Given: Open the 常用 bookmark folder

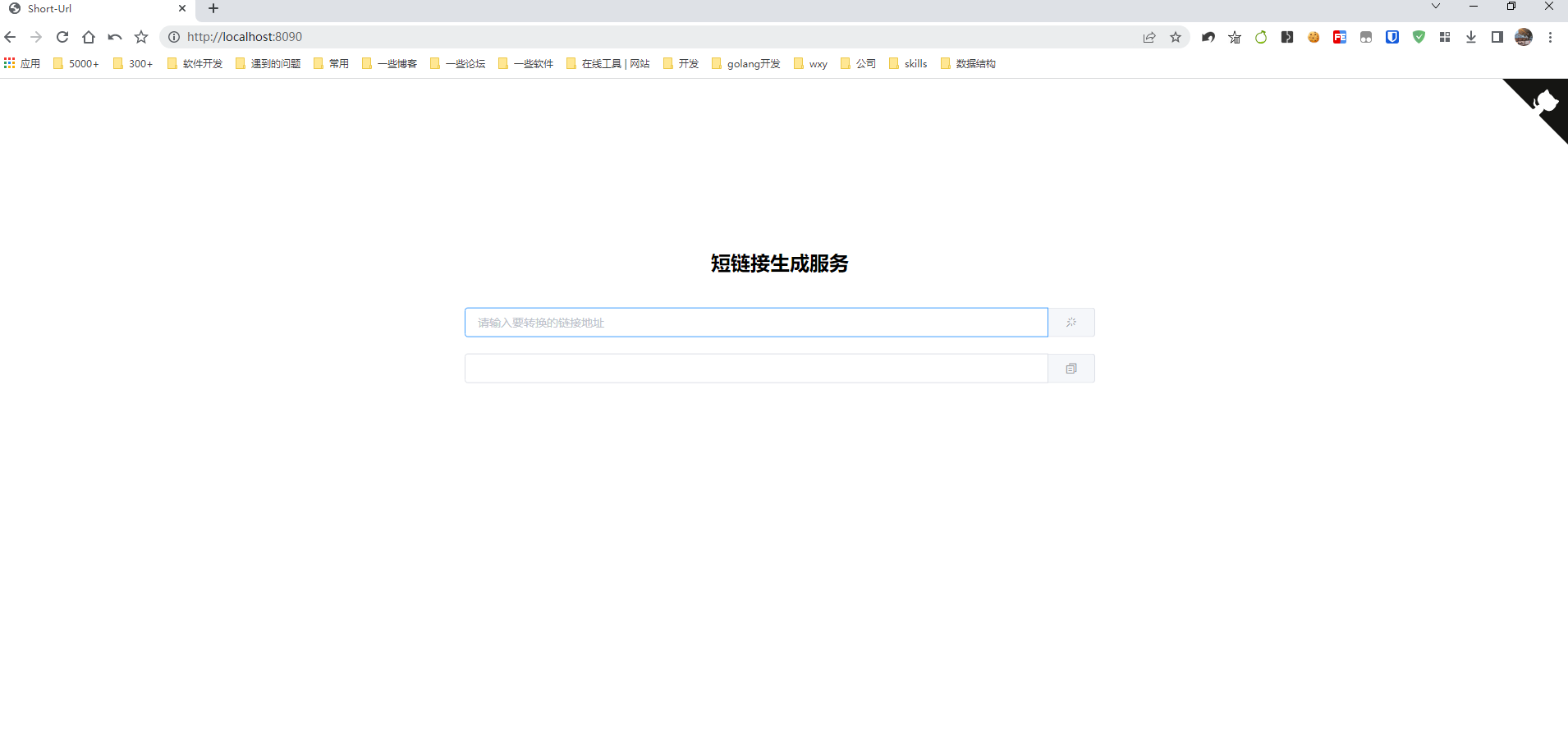Looking at the screenshot, I should pyautogui.click(x=331, y=63).
